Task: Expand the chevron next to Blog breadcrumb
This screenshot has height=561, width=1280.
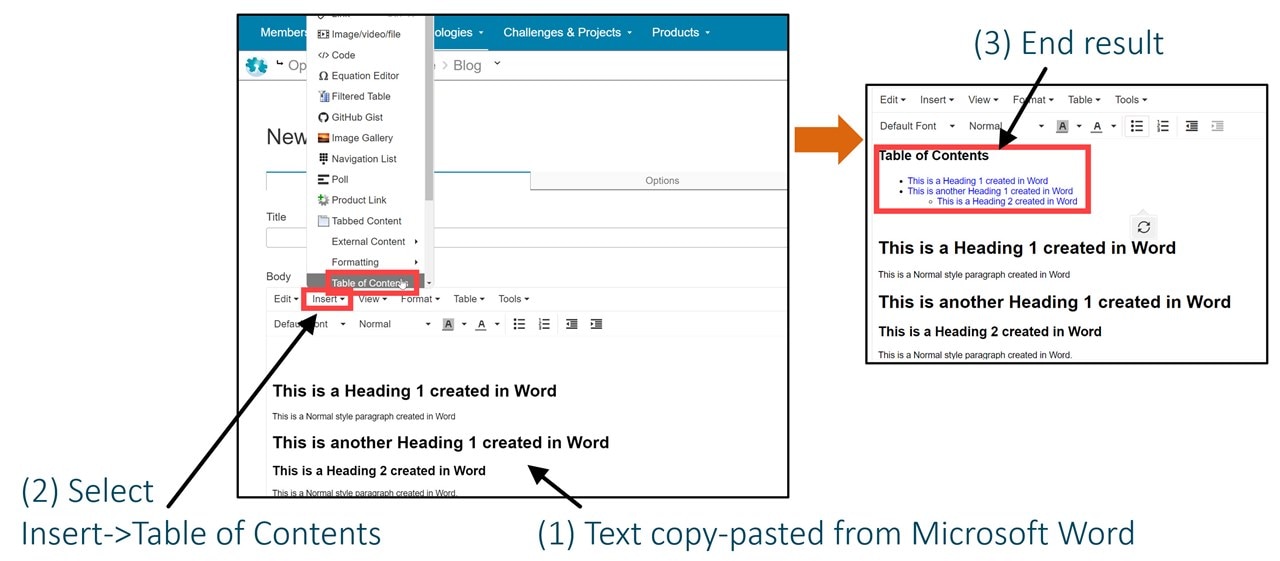Action: [x=498, y=64]
